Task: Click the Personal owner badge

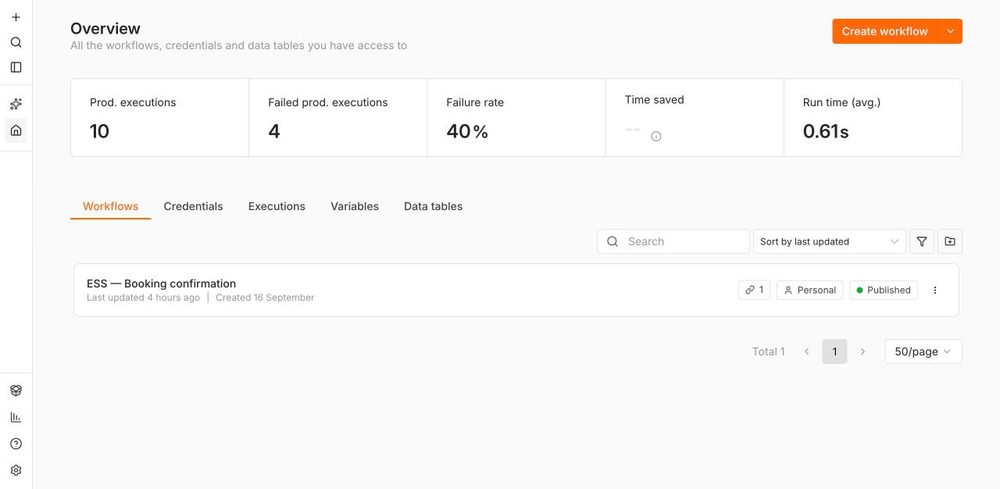Action: coord(810,290)
